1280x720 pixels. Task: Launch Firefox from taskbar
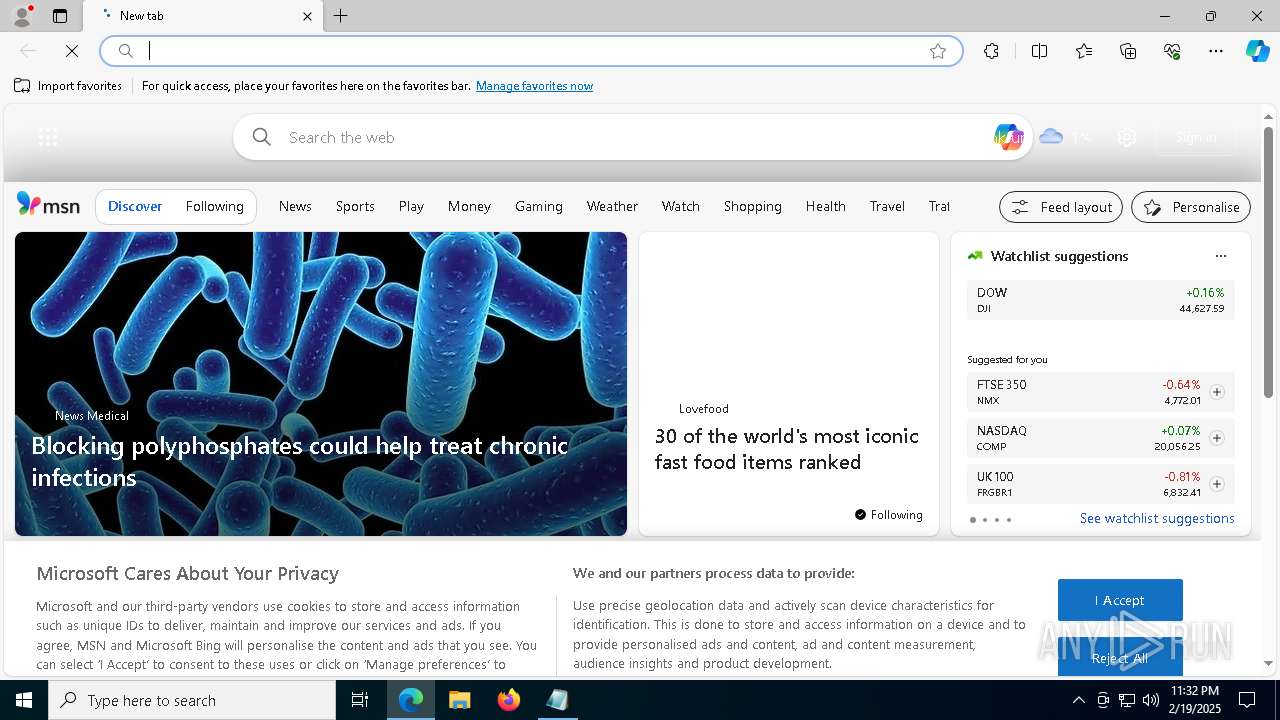509,700
